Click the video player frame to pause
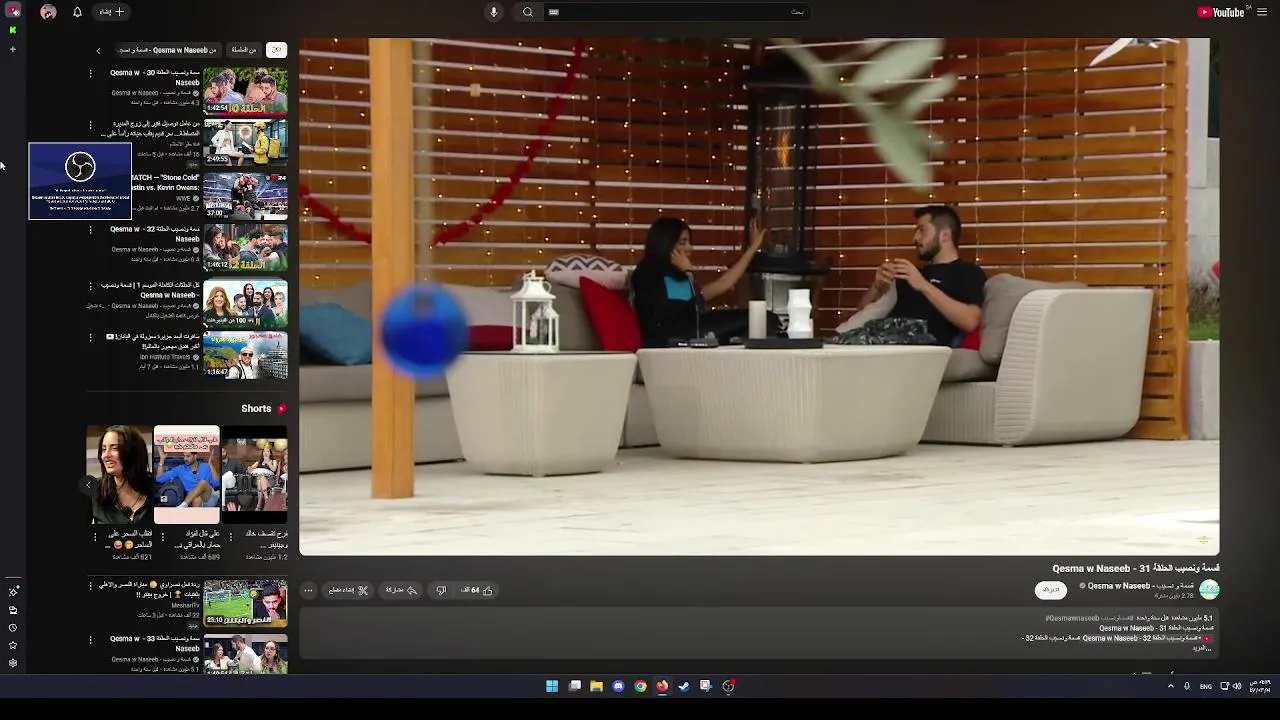The width and height of the screenshot is (1280, 720). click(759, 297)
